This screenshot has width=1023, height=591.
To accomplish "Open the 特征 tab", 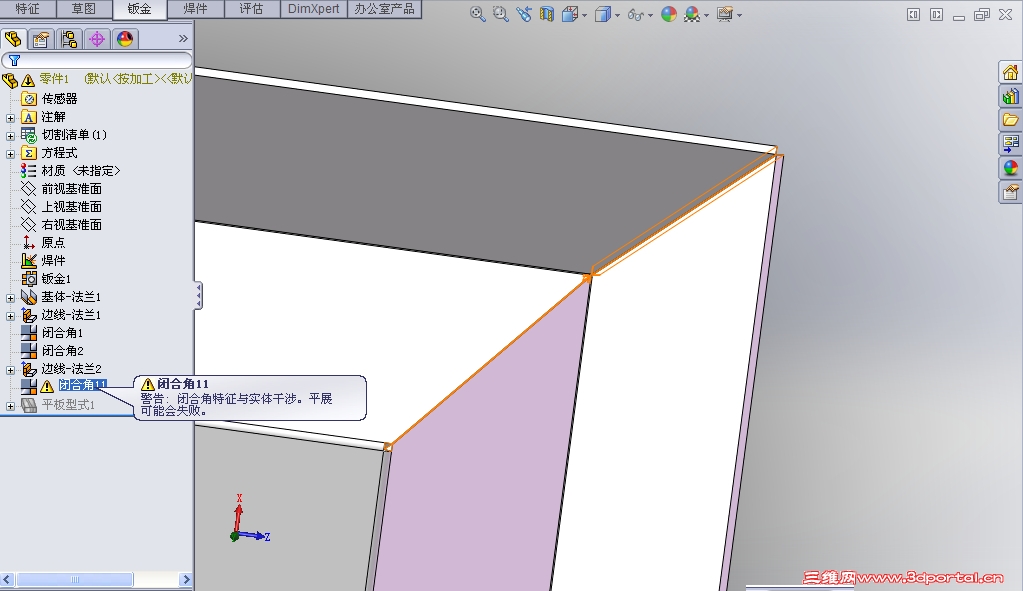I will (x=27, y=8).
